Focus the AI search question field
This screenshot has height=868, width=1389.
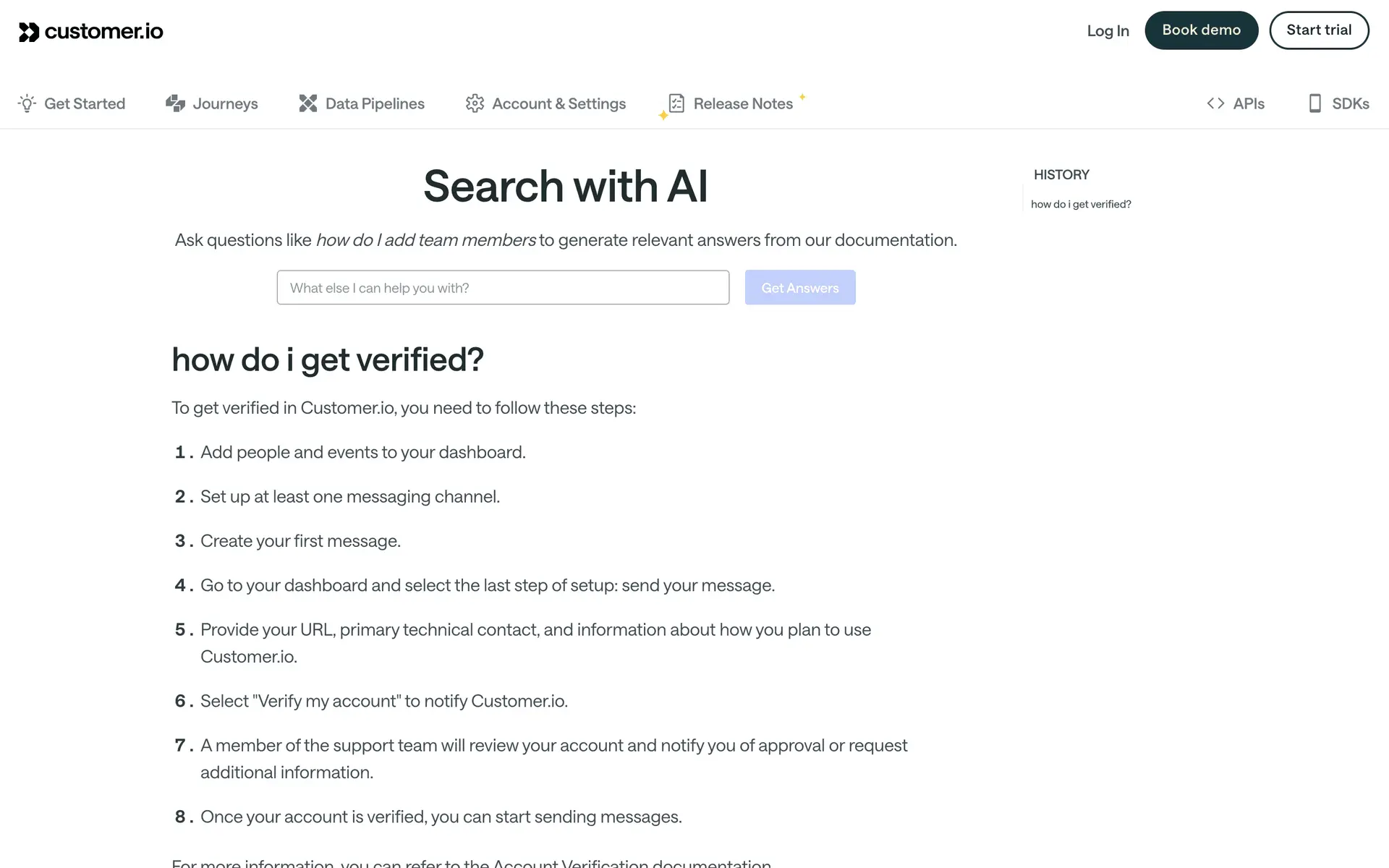pos(503,288)
